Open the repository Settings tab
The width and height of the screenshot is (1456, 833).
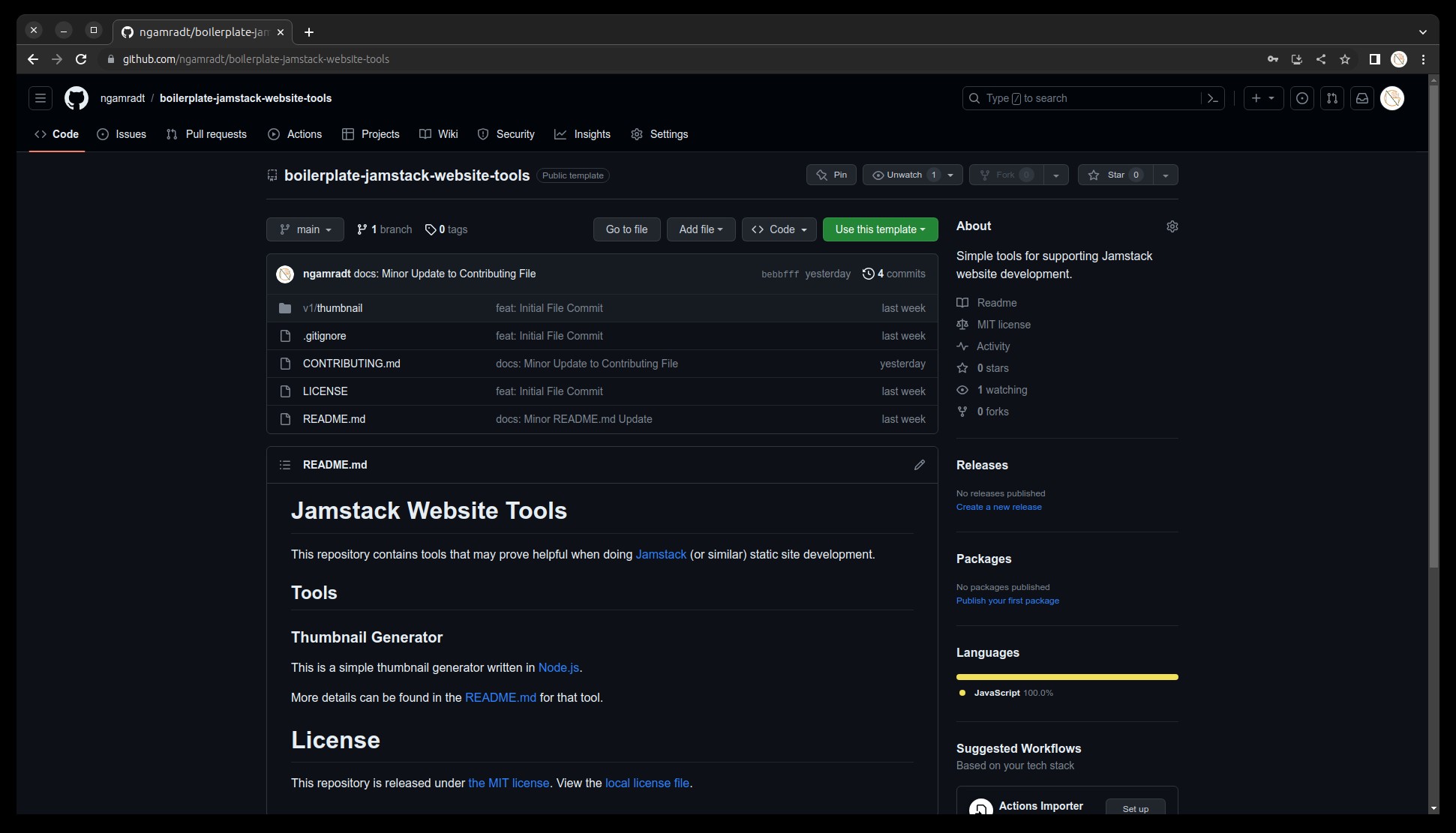(659, 134)
